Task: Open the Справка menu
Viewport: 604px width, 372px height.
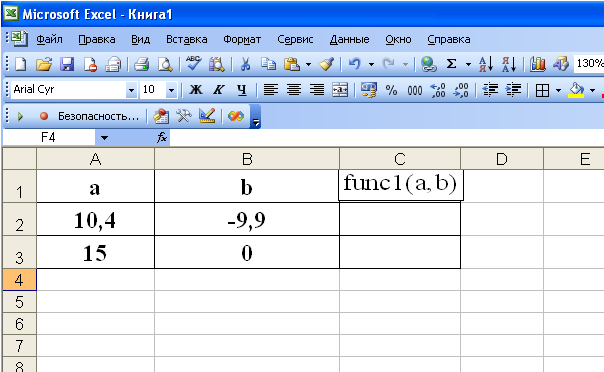Action: click(x=449, y=39)
